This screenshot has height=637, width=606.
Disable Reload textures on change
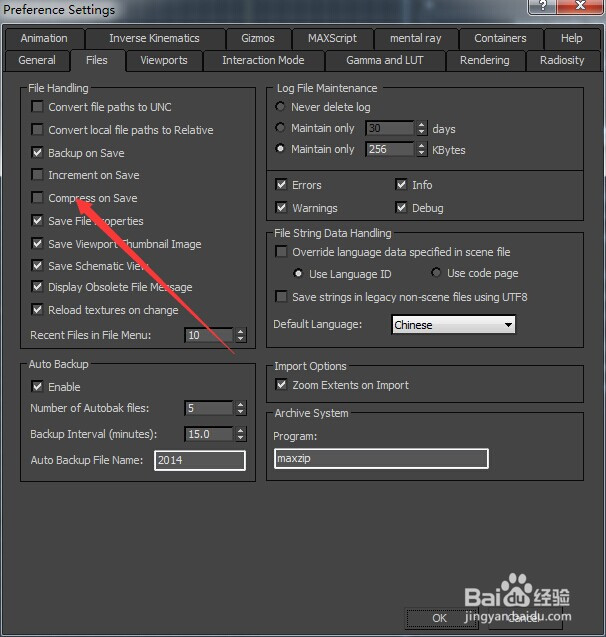[x=37, y=310]
